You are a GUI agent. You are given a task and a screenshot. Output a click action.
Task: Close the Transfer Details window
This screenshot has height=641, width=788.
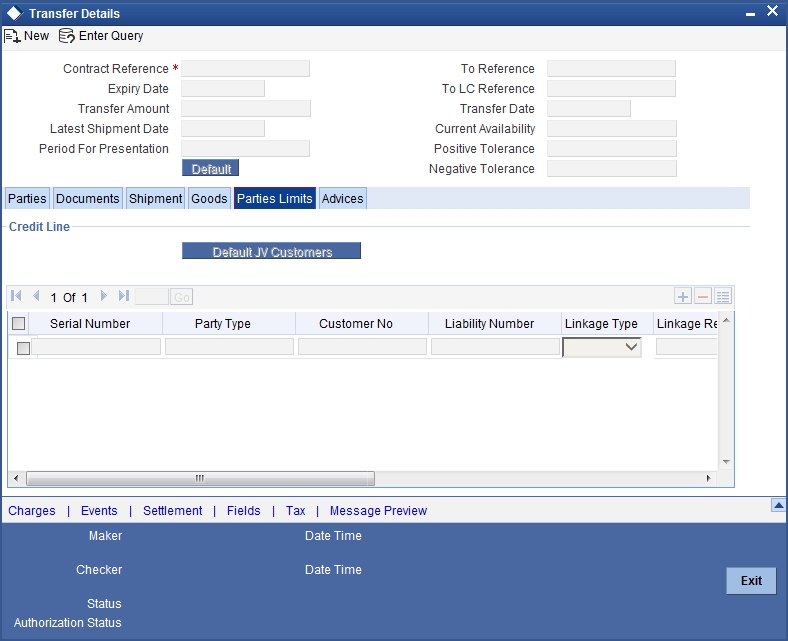click(772, 11)
